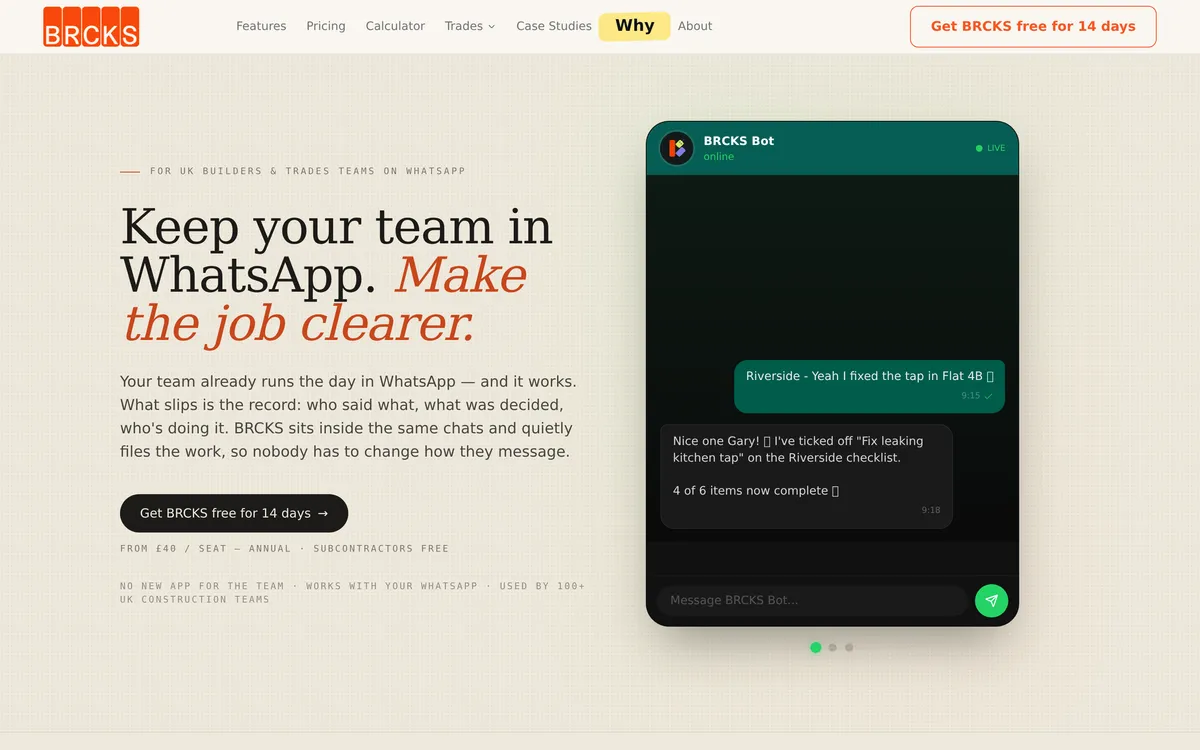Image resolution: width=1200 pixels, height=750 pixels.
Task: Visit the About page link
Action: click(x=695, y=26)
